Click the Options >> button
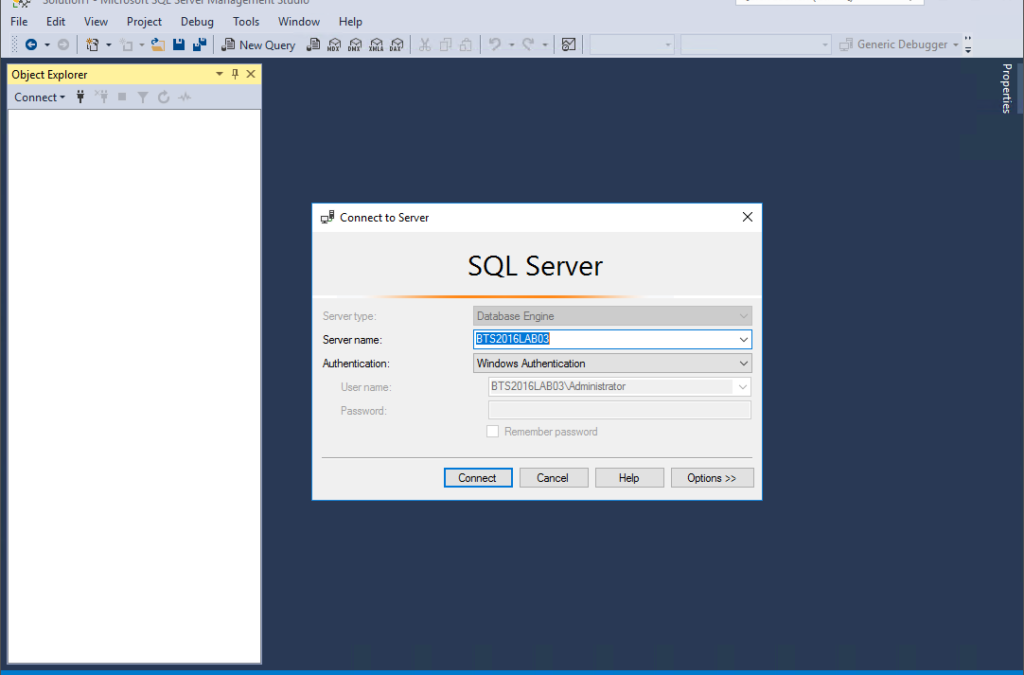 click(x=712, y=478)
